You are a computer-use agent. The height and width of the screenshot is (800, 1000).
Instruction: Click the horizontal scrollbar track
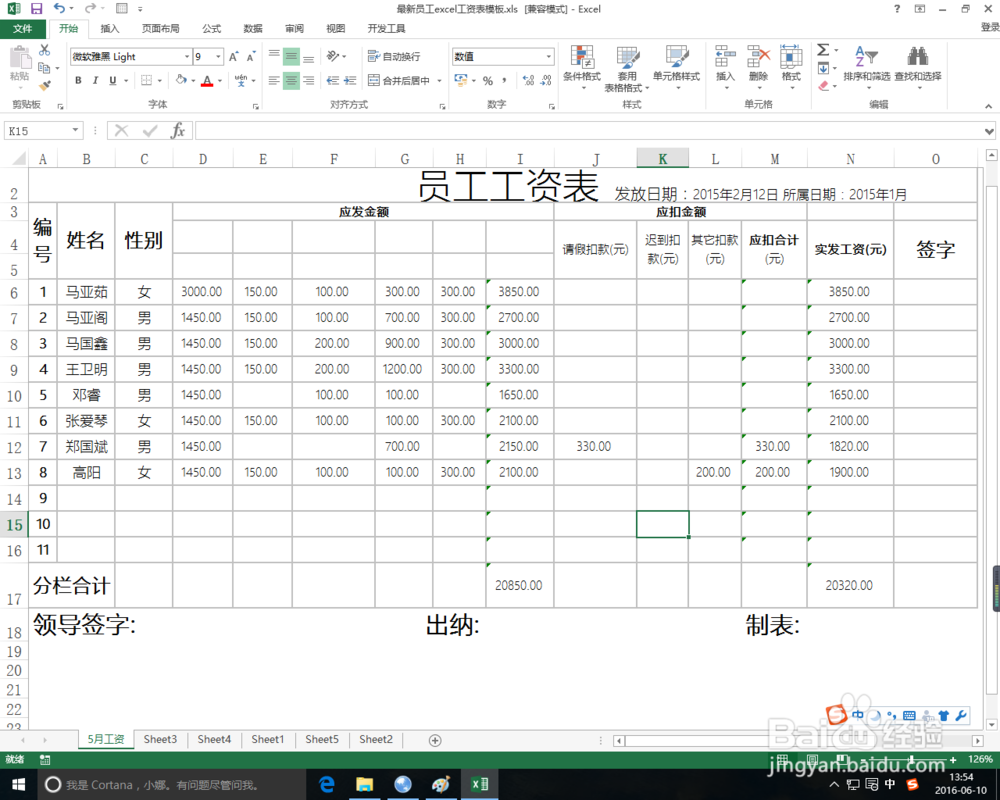coord(798,741)
